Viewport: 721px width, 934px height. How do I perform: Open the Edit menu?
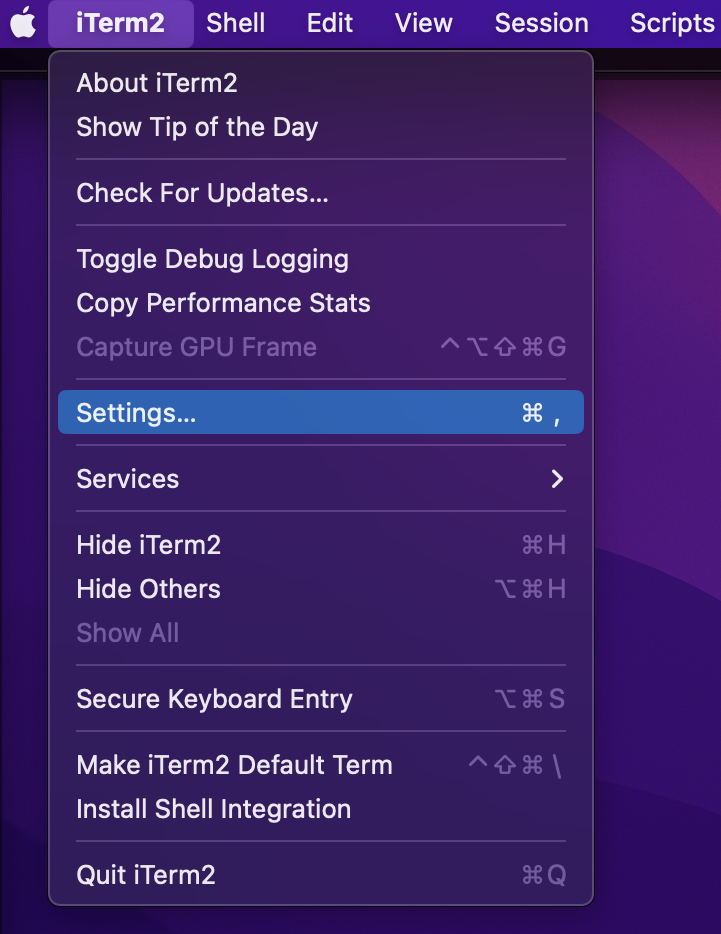pos(330,23)
